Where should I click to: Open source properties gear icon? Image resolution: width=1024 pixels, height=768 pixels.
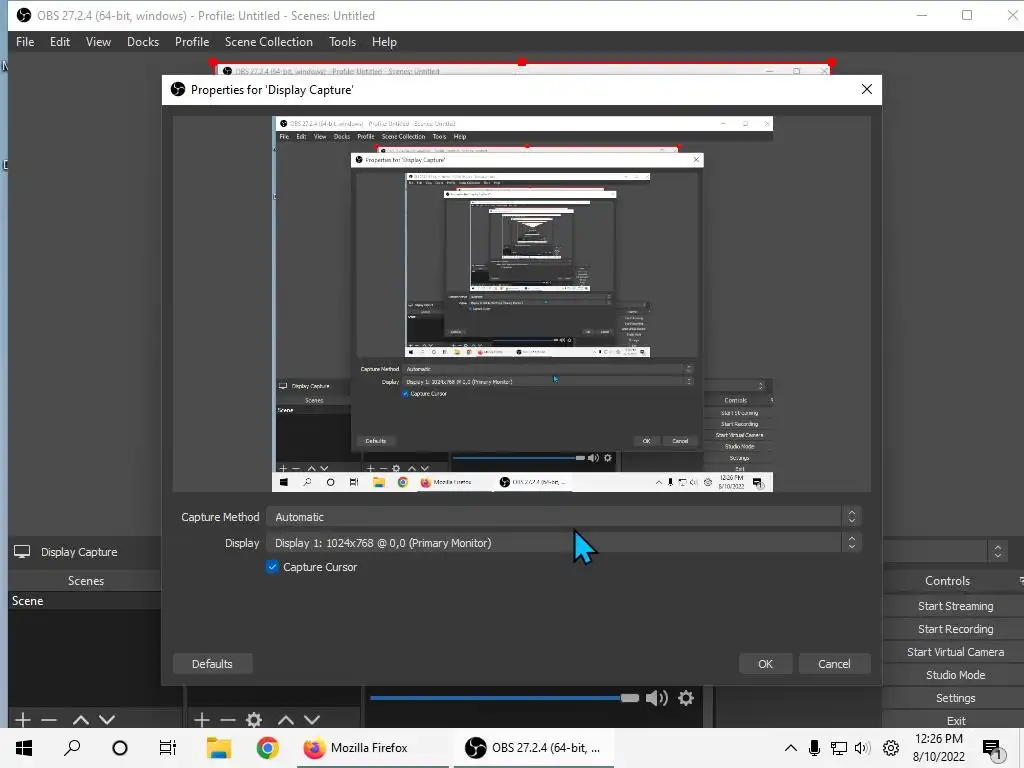tap(254, 720)
